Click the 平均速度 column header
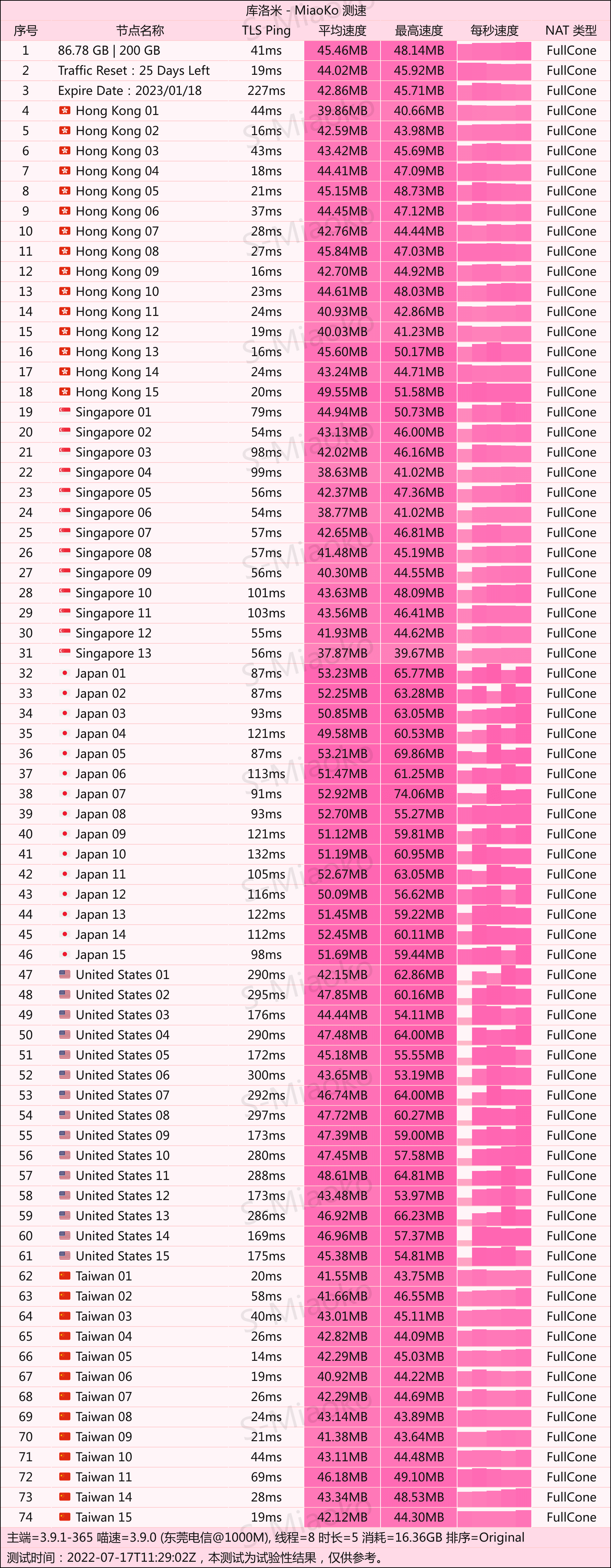Viewport: 611px width, 1568px height. pyautogui.click(x=342, y=30)
